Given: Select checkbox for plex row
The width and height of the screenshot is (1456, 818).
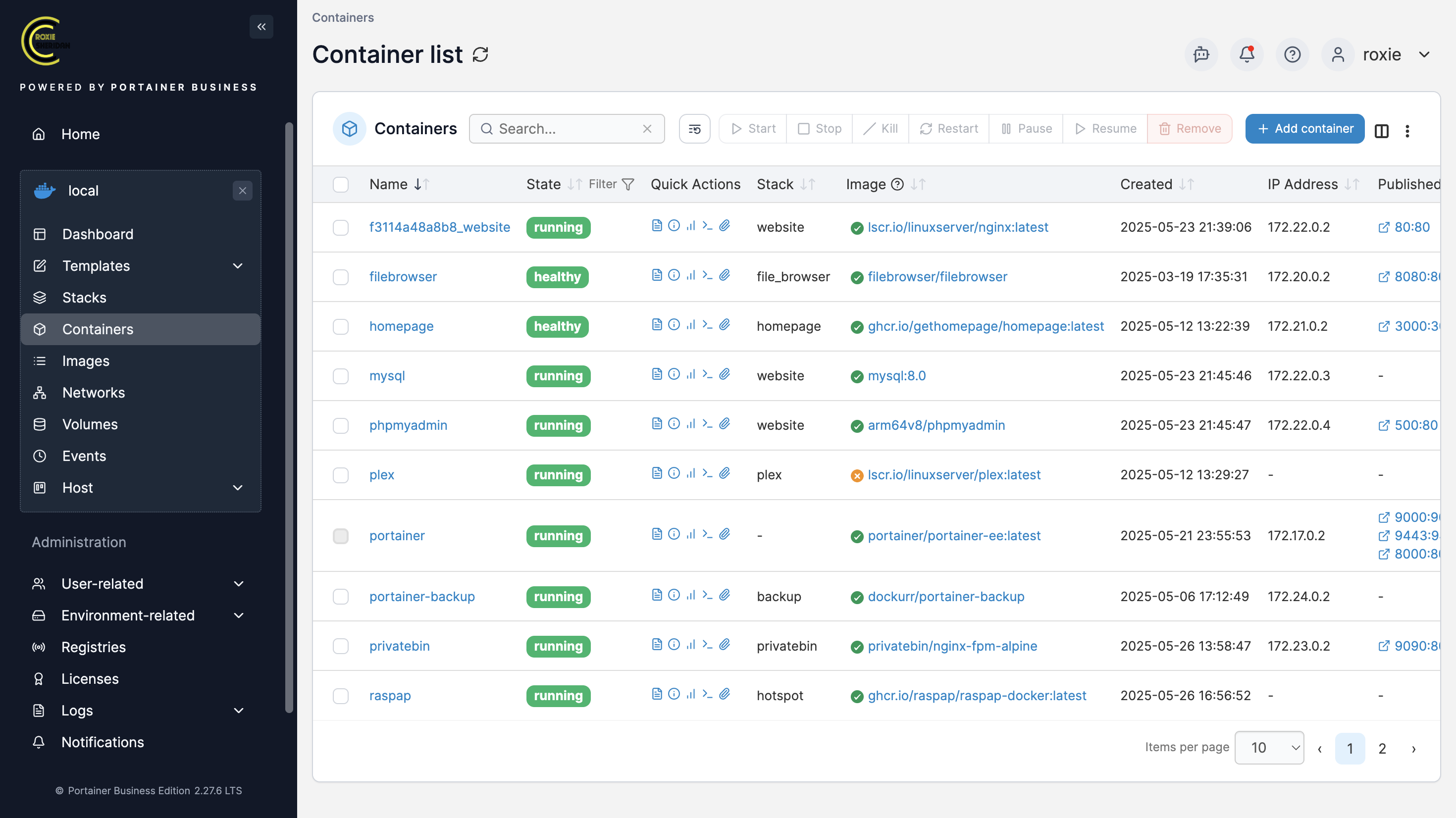Looking at the screenshot, I should [x=341, y=475].
